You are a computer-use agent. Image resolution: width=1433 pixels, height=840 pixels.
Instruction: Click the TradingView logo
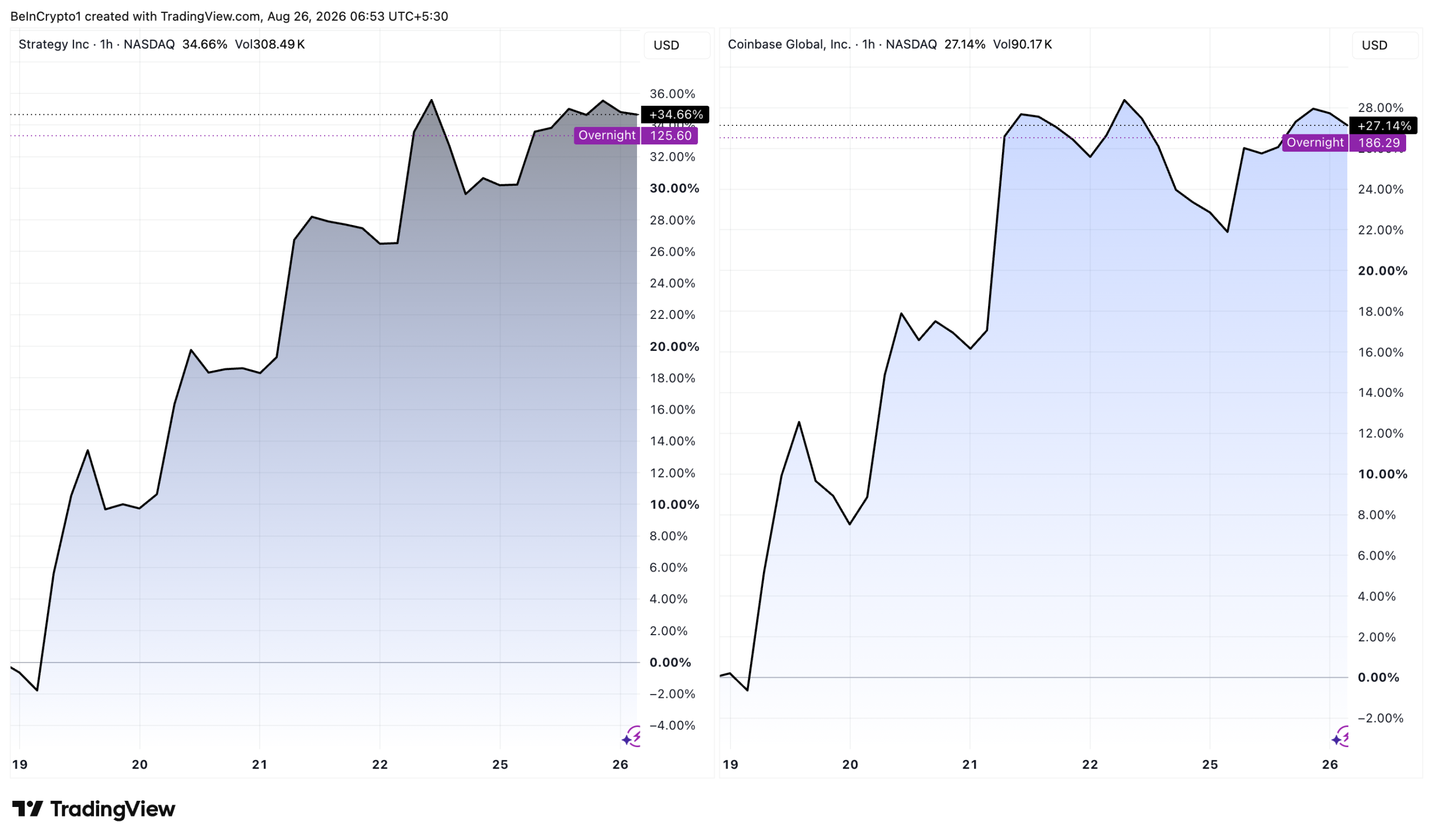point(94,809)
